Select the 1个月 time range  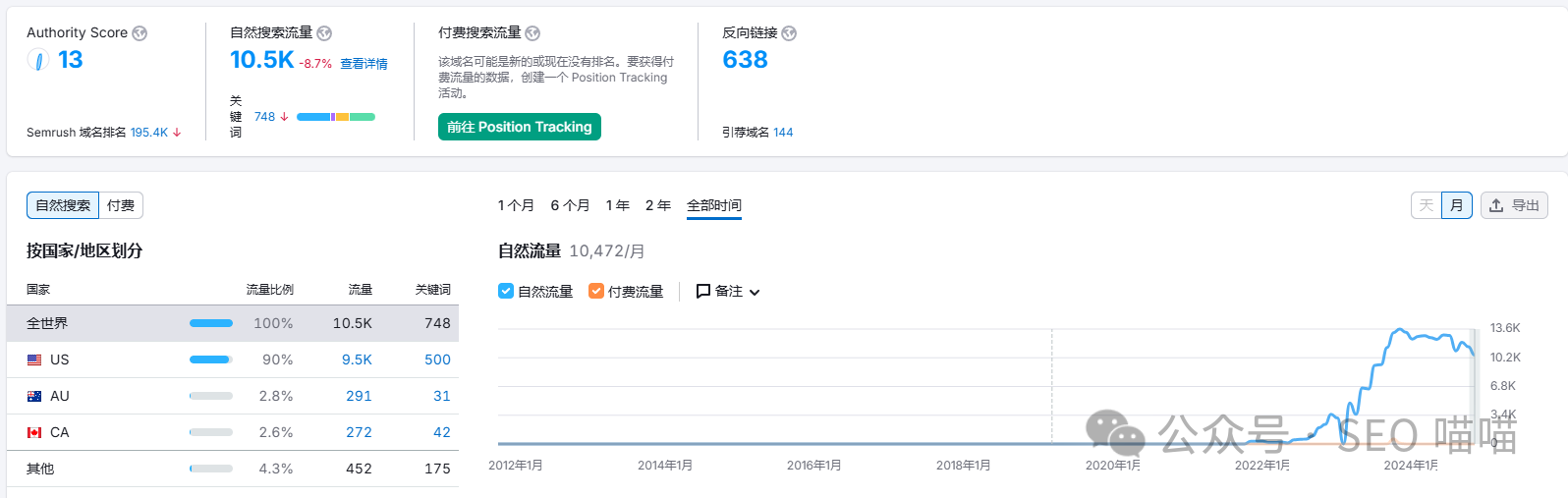point(516,205)
